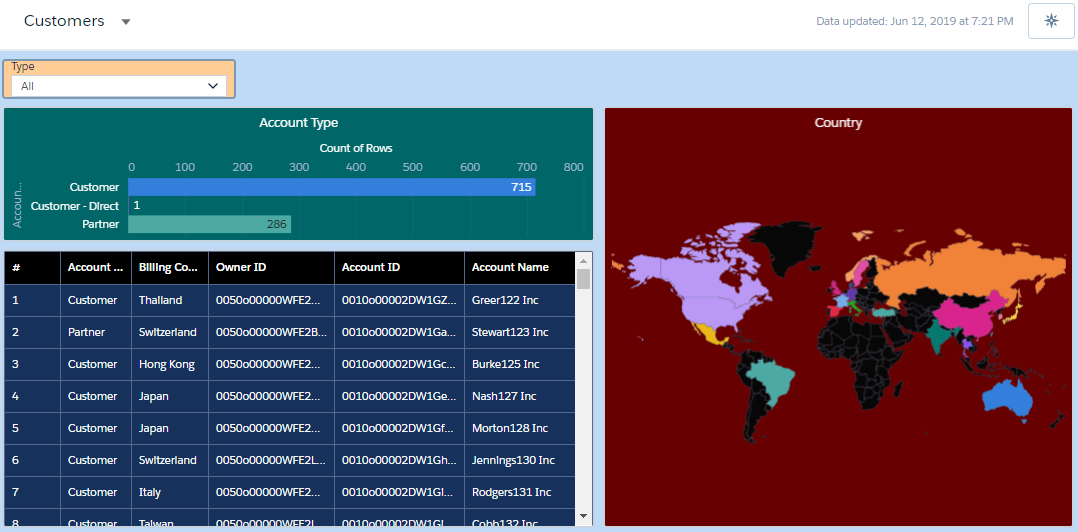The image size is (1078, 532).
Task: Select blue Australia on the map
Action: point(1012,399)
